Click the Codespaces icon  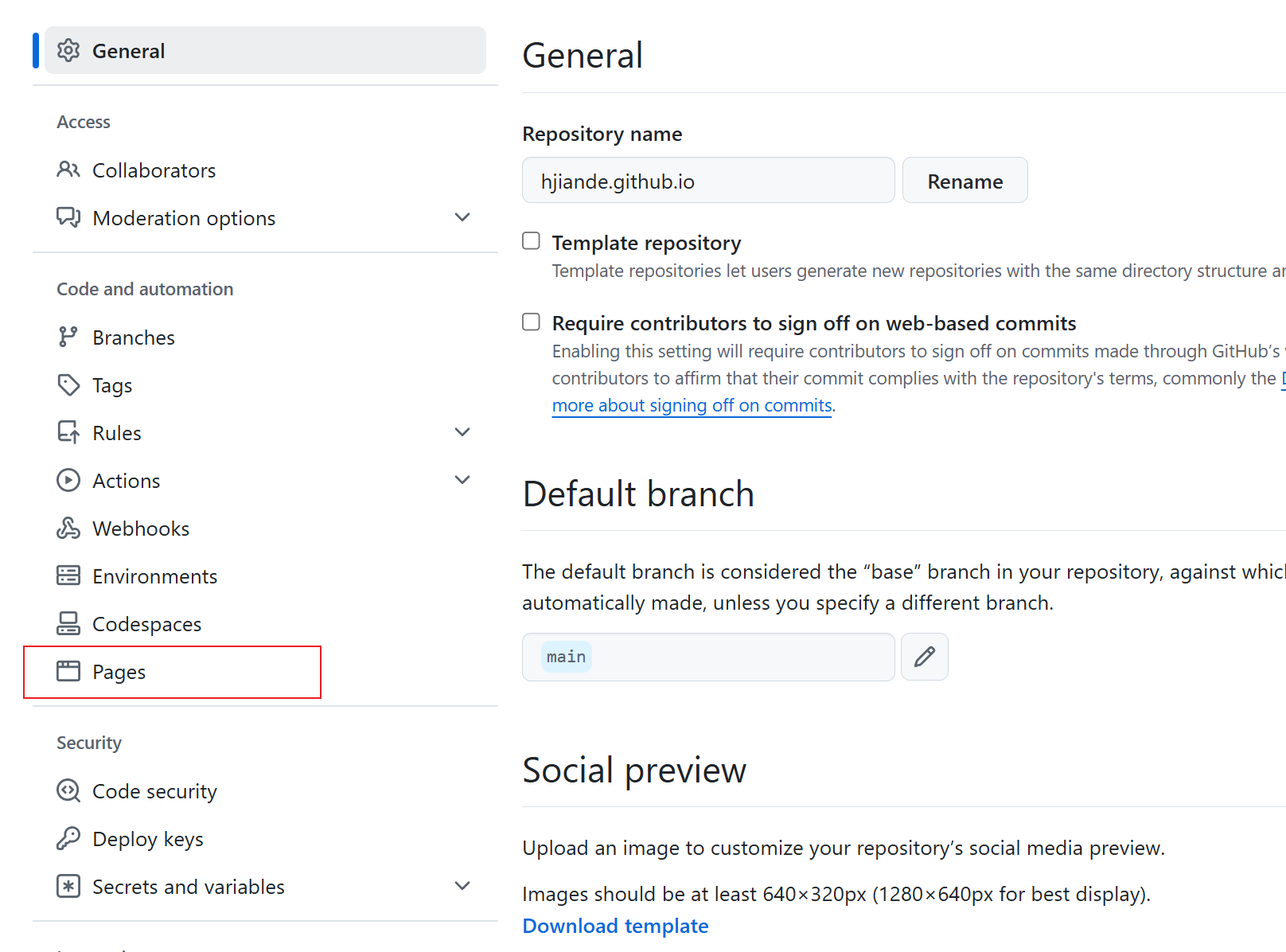tap(68, 624)
